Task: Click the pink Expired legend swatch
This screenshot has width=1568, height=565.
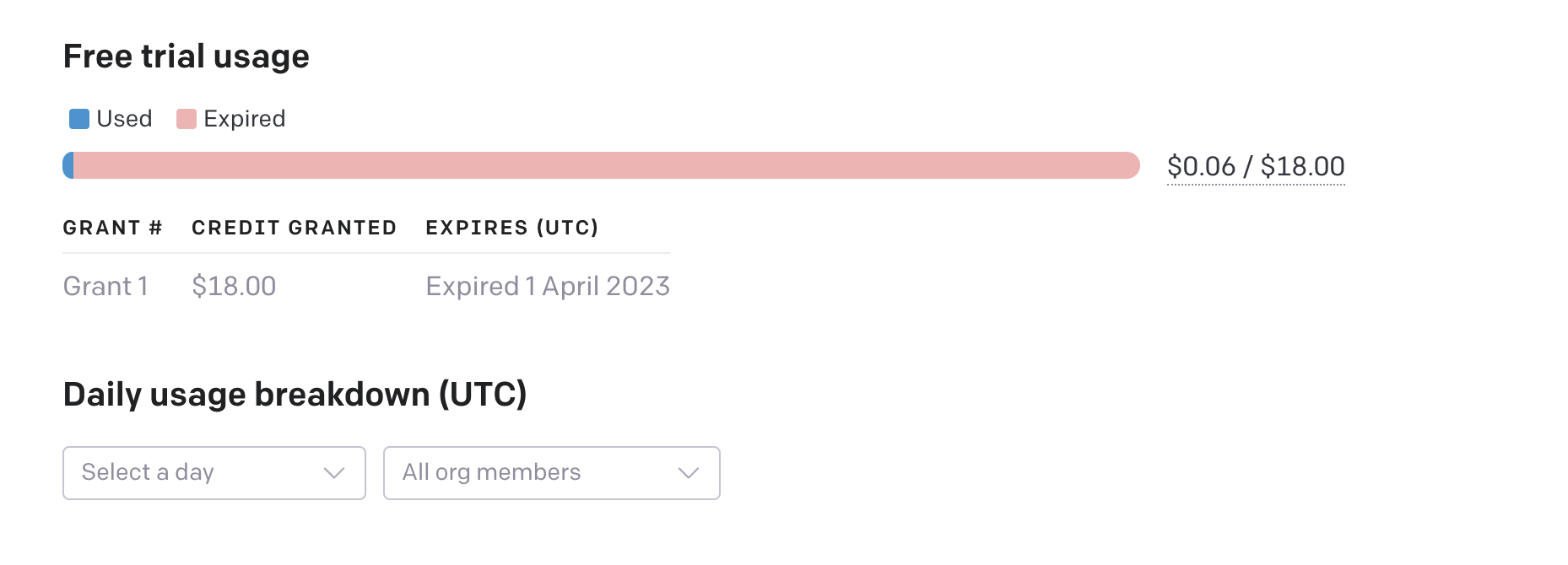Action: (x=186, y=119)
